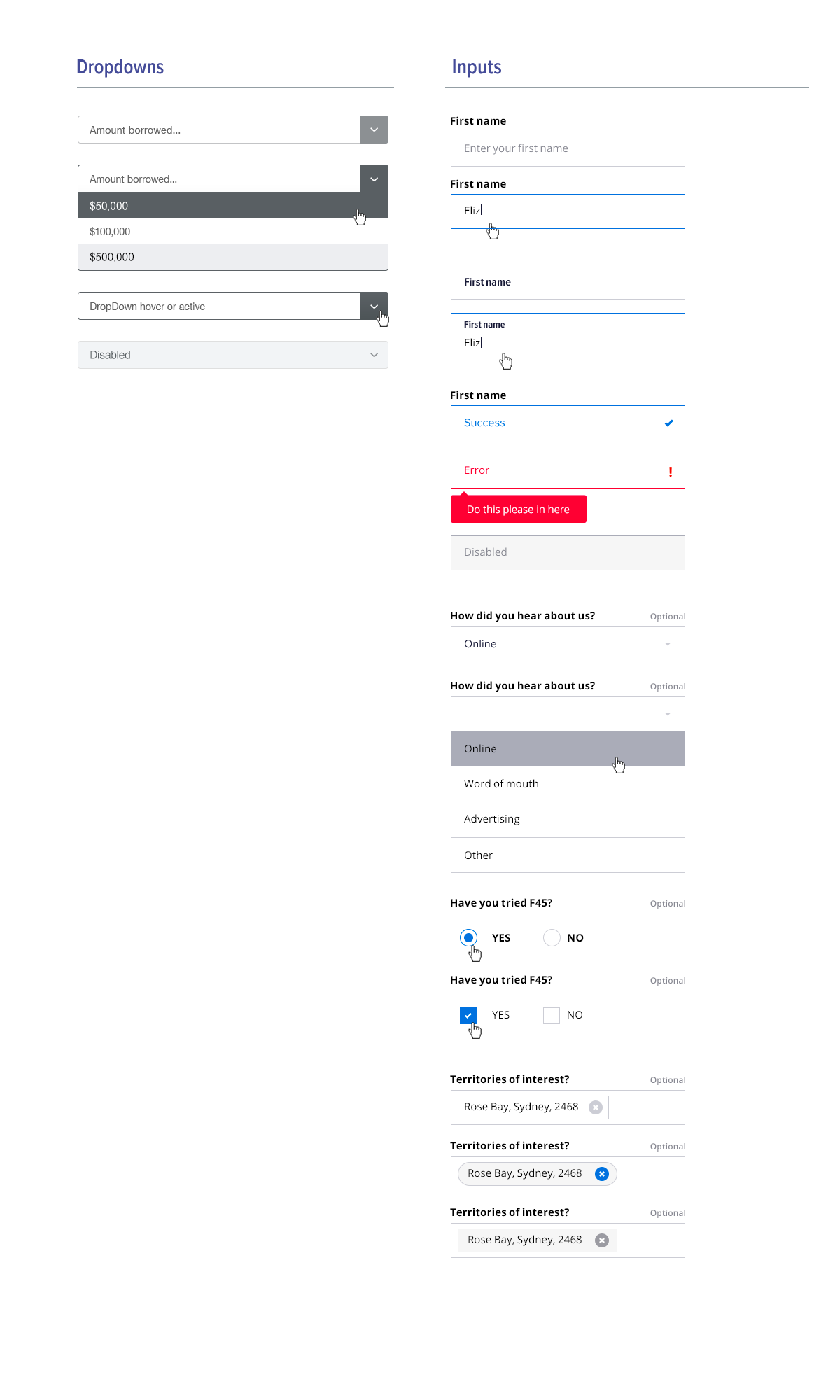
Task: Choose $100,000 from the amount list
Action: point(233,232)
